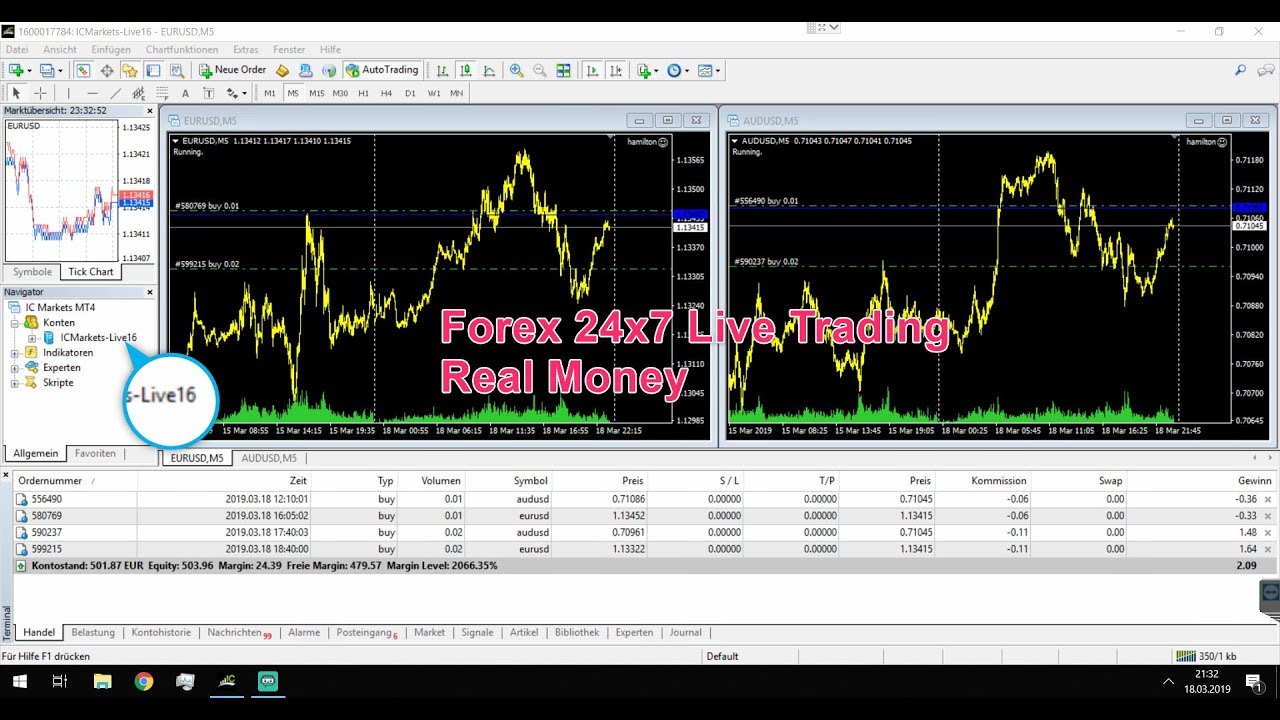
Task: Open the Windows Start menu
Action: [x=19, y=682]
